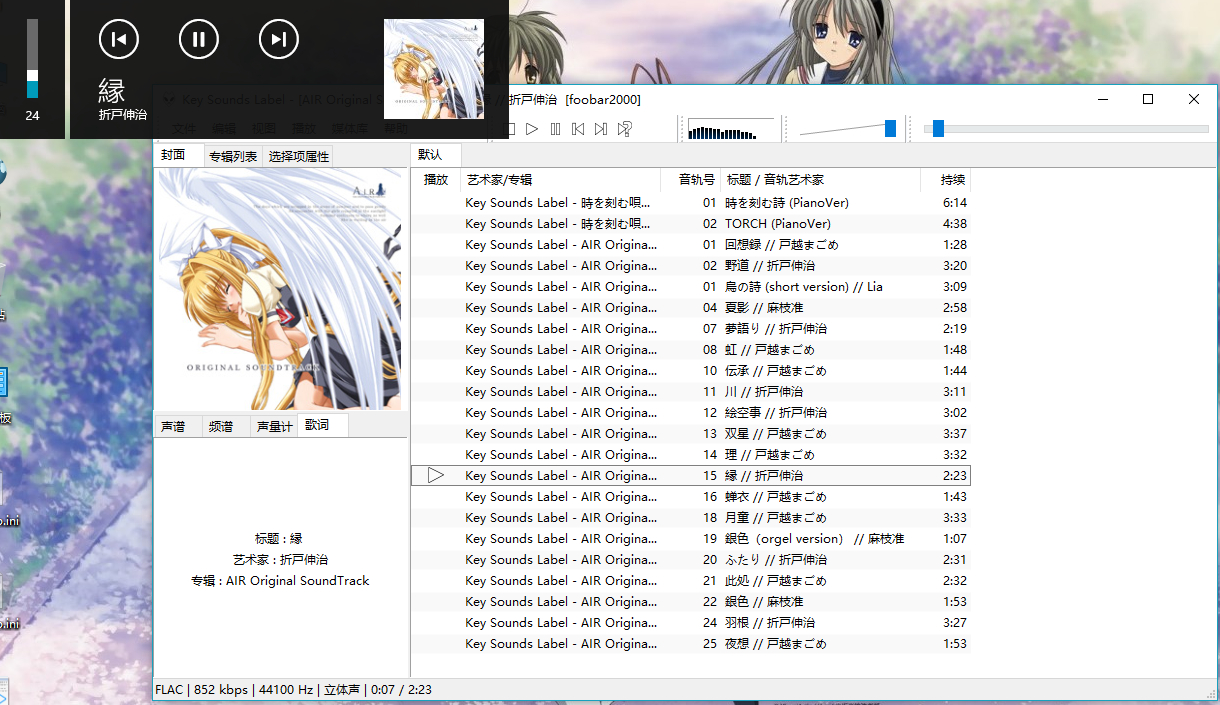Screen dimensions: 1220x705
Task: Open the 声量计 tab
Action: coord(274,426)
